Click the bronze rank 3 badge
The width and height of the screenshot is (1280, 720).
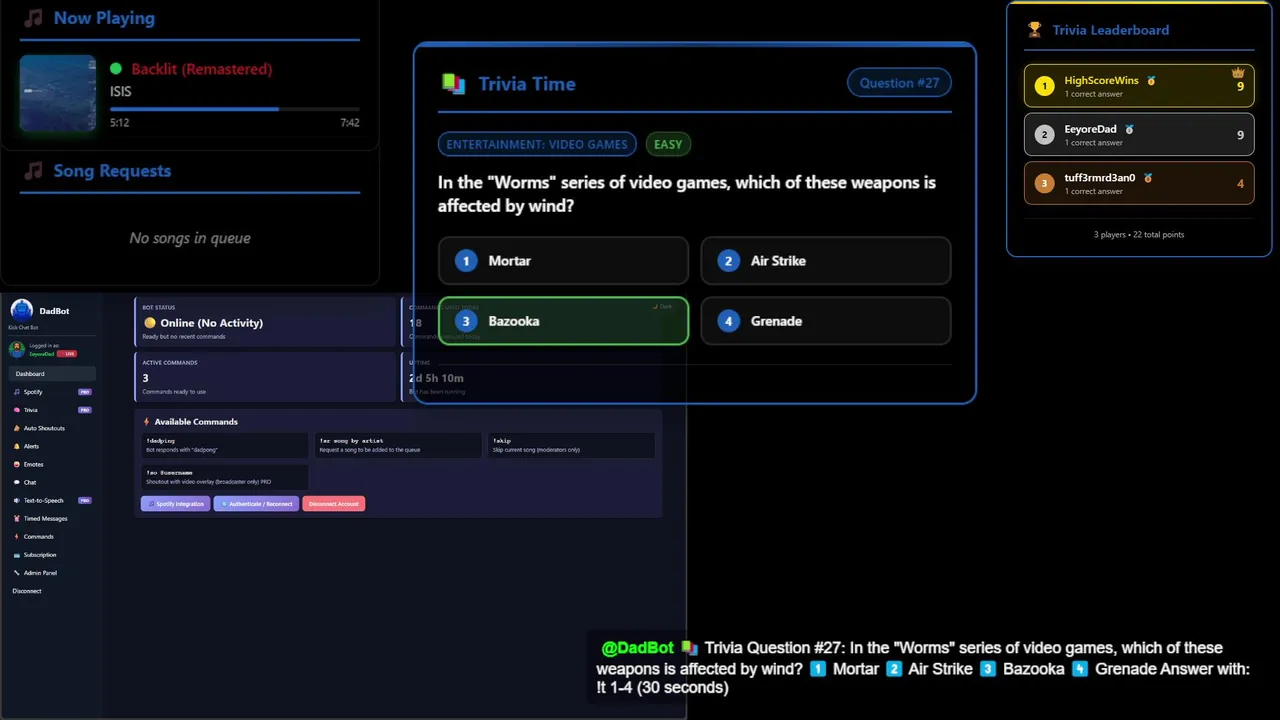[1044, 184]
